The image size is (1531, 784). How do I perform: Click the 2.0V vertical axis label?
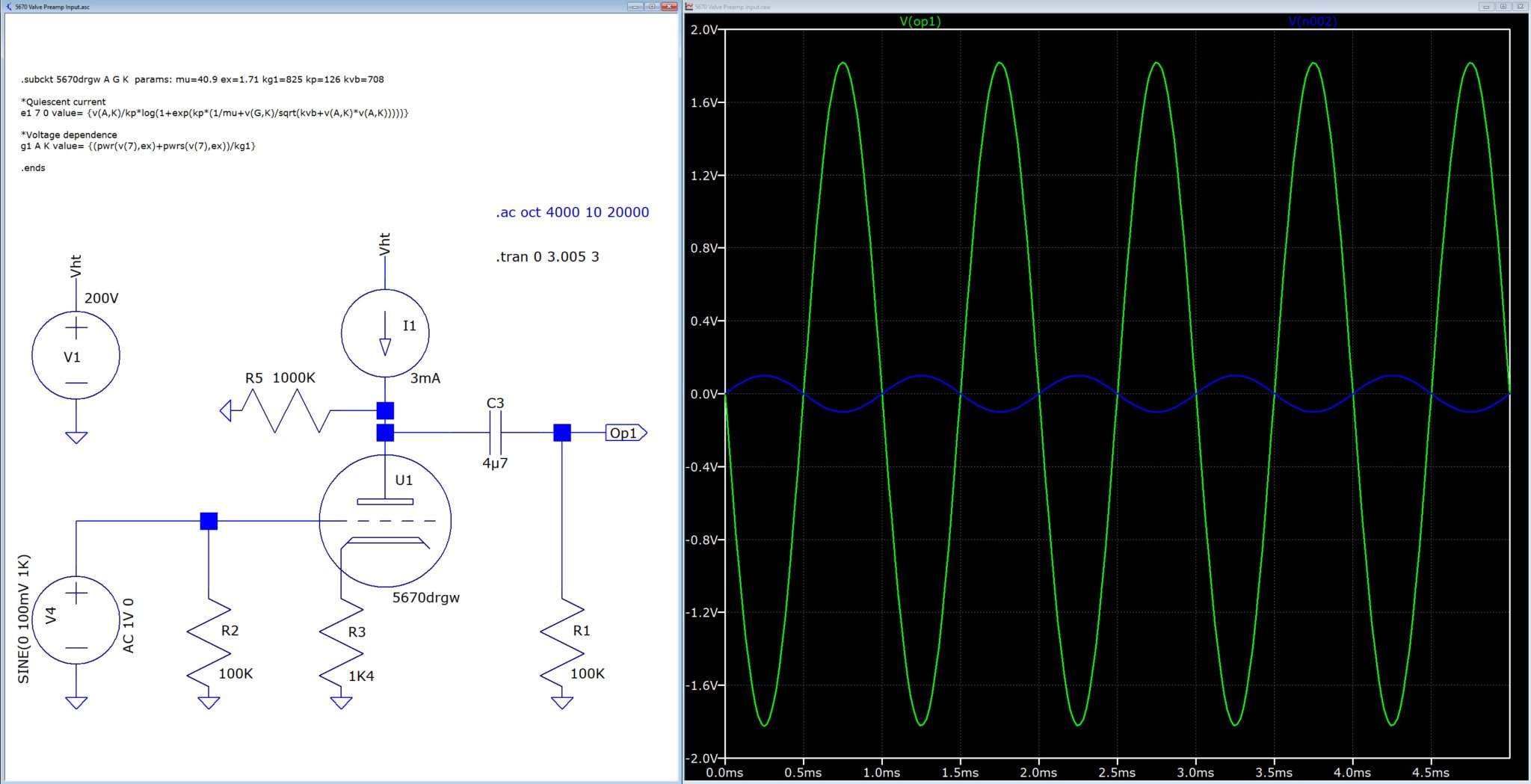point(704,30)
